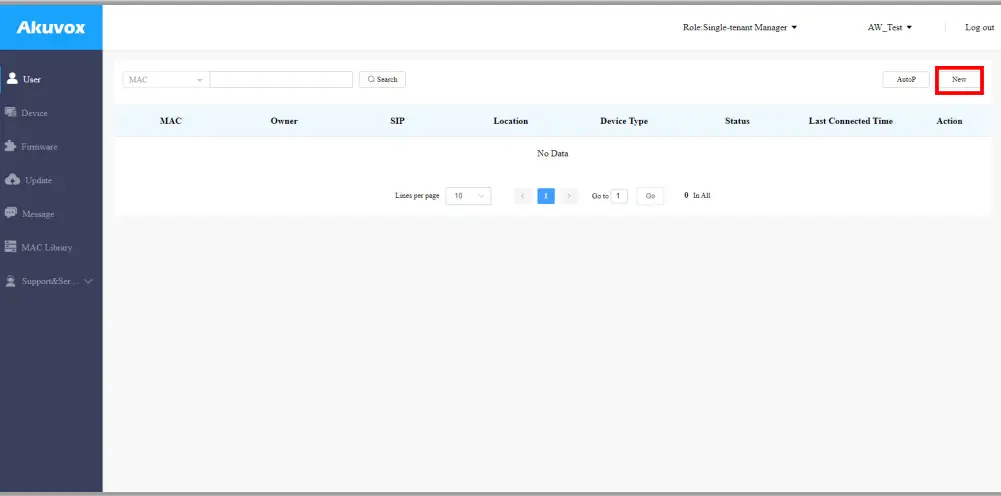This screenshot has width=1001, height=496.
Task: Open the Message sidebar section
Action: point(51,214)
